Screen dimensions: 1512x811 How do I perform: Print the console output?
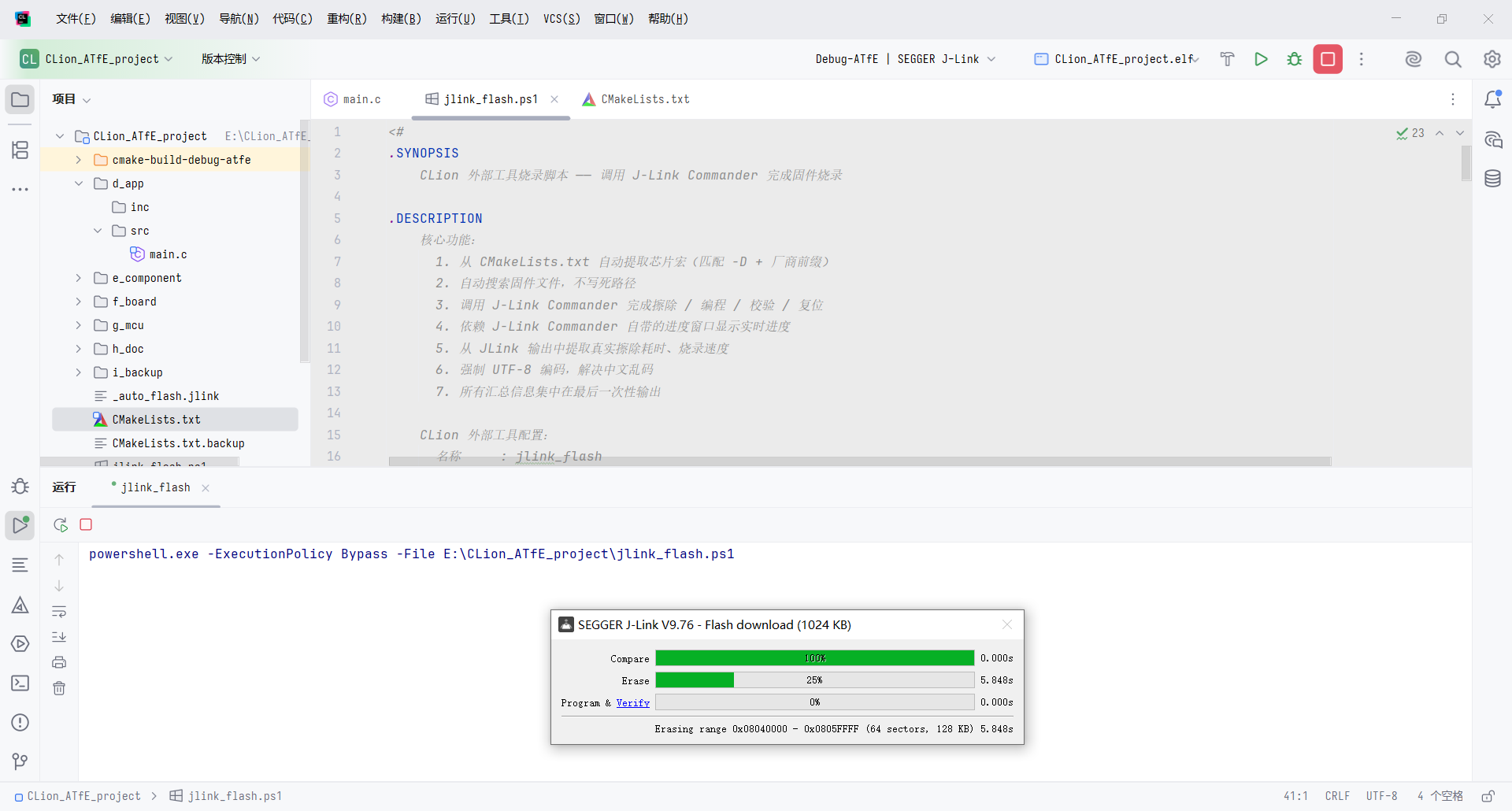pyautogui.click(x=59, y=662)
